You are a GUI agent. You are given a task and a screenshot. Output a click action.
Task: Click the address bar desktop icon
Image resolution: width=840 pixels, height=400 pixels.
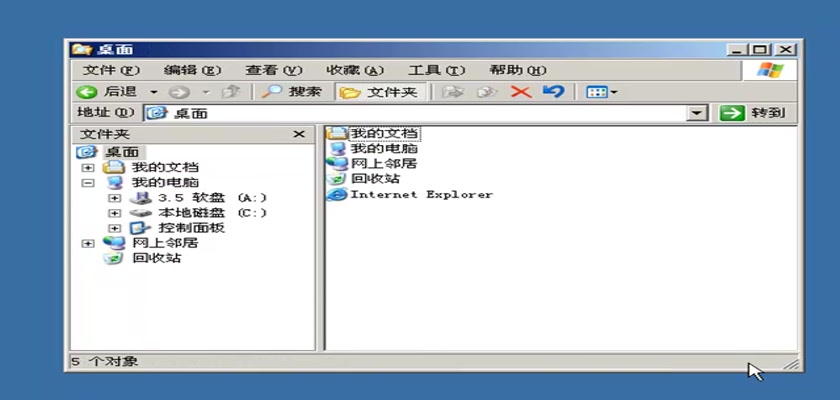point(157,113)
